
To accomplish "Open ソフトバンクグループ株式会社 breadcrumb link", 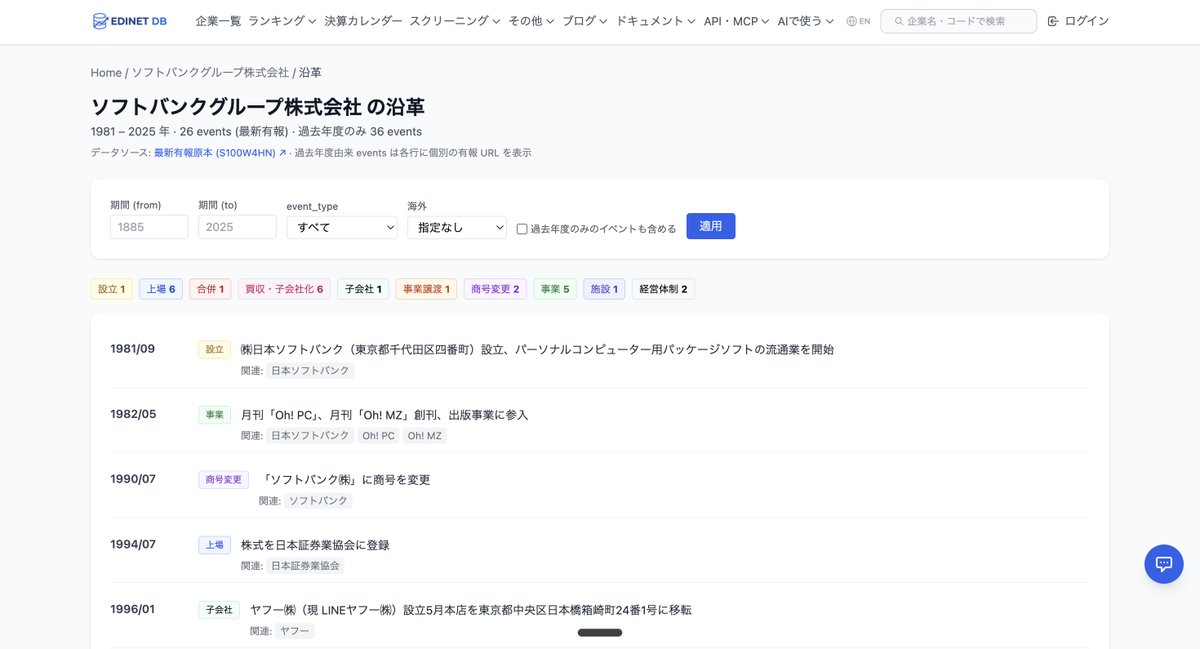I will [210, 73].
